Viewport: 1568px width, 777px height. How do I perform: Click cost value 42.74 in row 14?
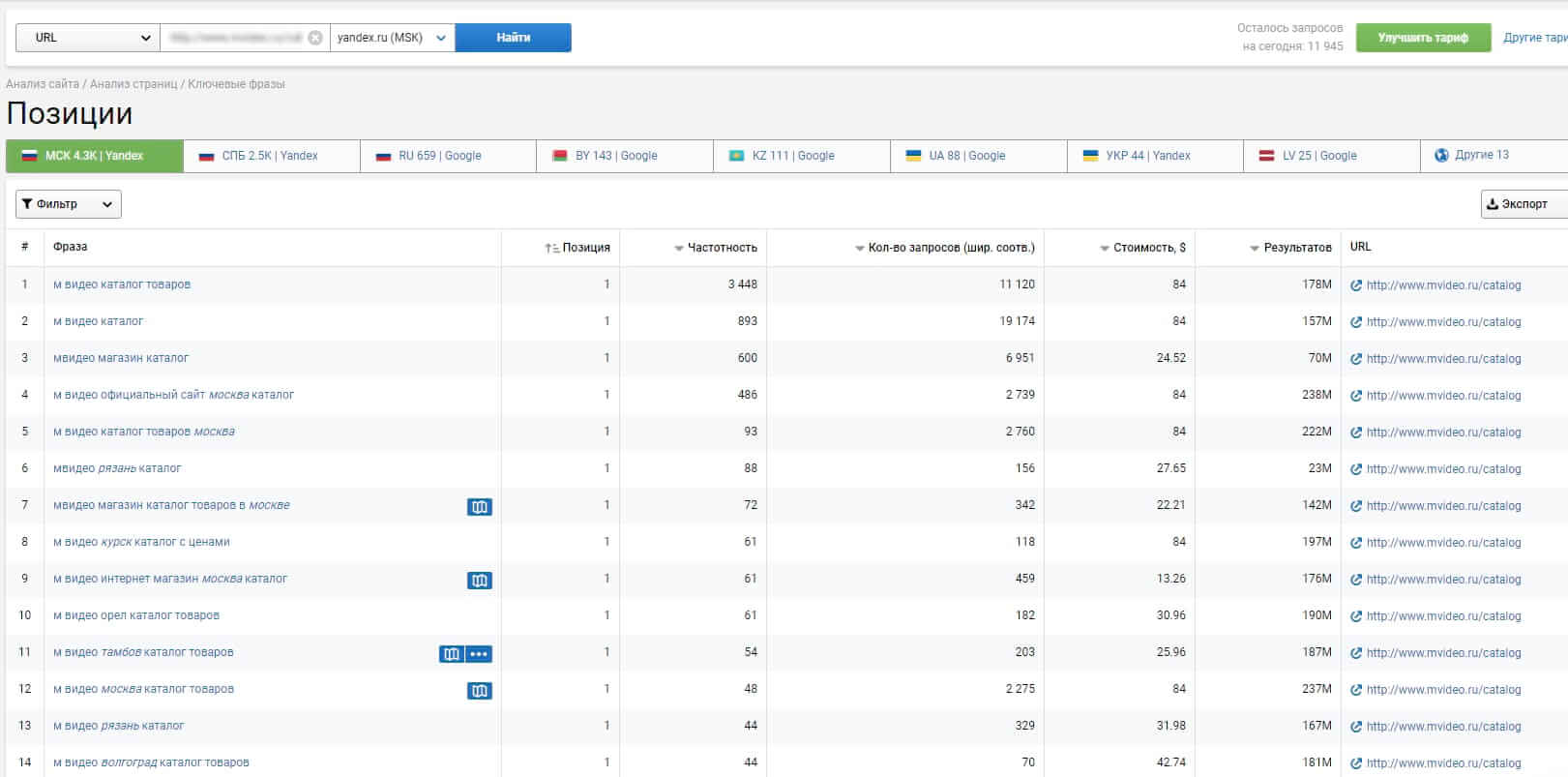[1171, 762]
